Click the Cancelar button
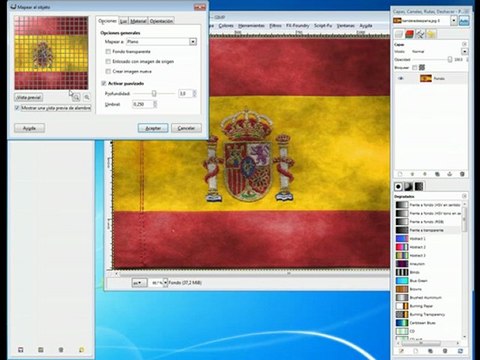 pos(186,128)
